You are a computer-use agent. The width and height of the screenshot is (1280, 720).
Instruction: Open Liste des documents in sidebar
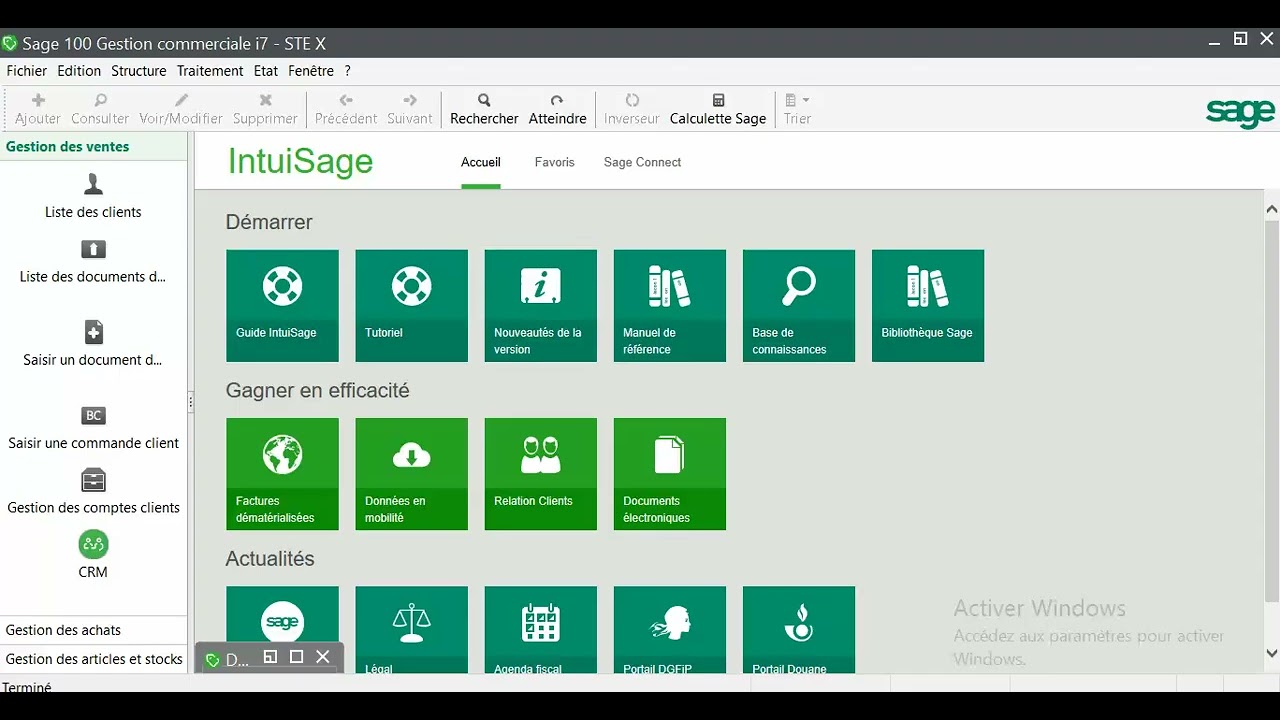pyautogui.click(x=93, y=261)
